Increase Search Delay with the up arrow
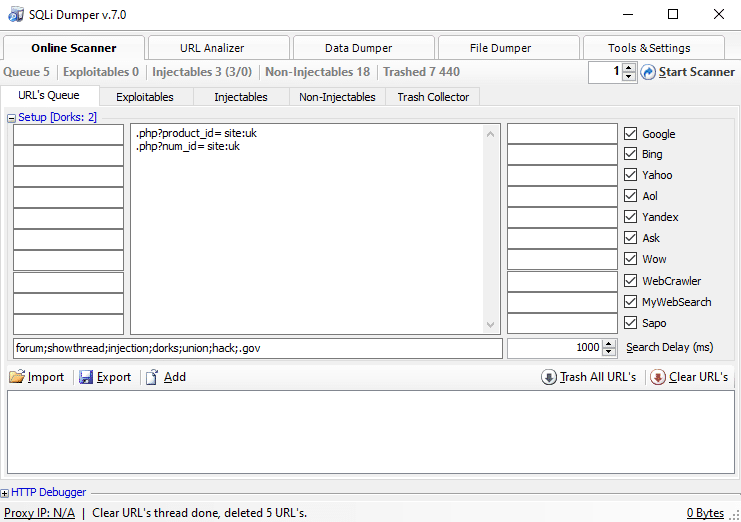 pyautogui.click(x=609, y=344)
